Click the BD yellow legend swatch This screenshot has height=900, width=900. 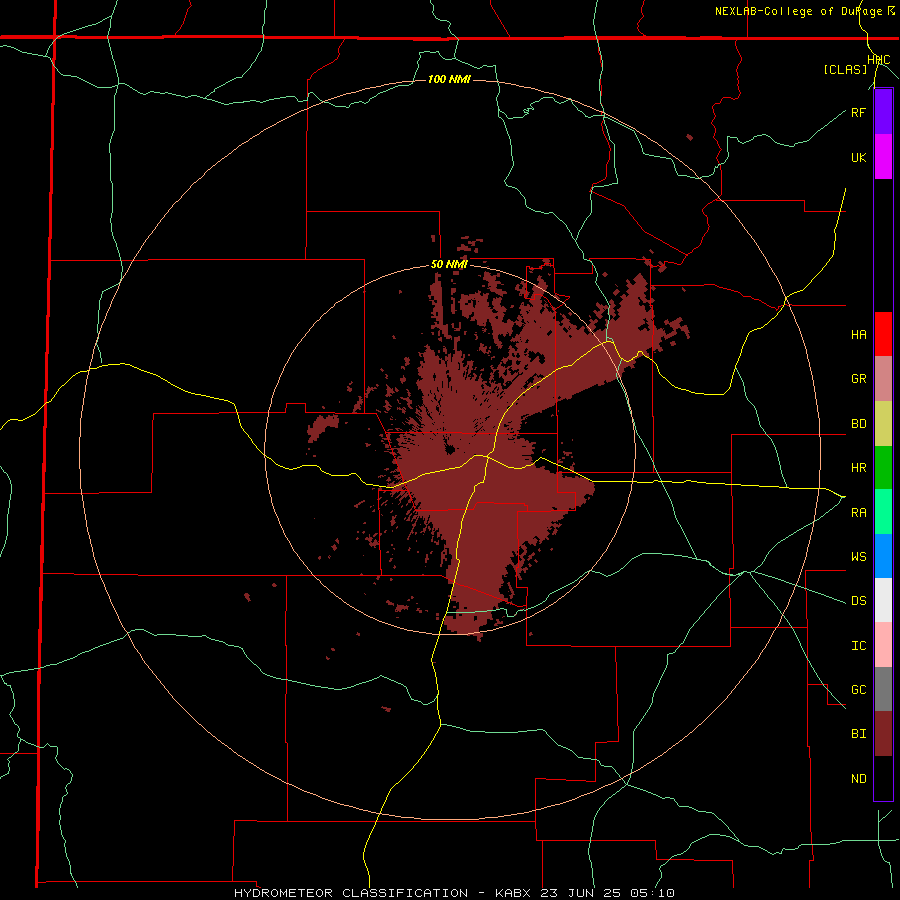(883, 423)
